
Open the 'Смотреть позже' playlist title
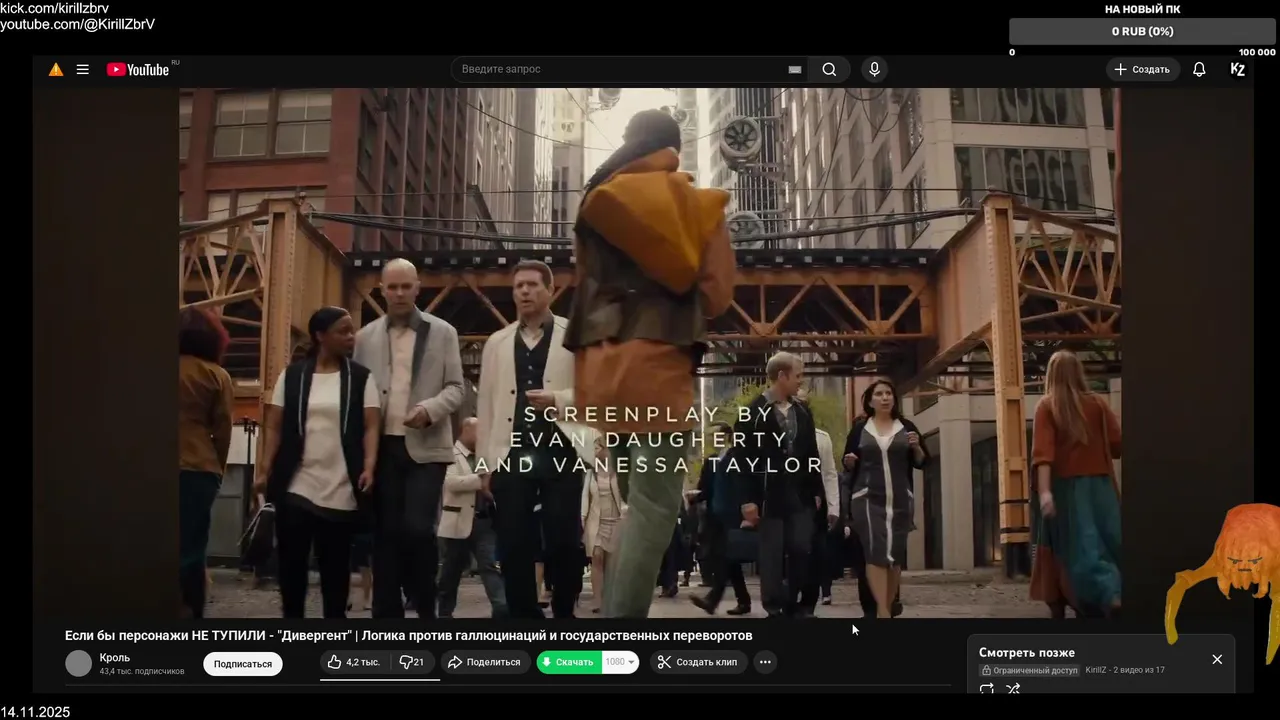(1027, 653)
